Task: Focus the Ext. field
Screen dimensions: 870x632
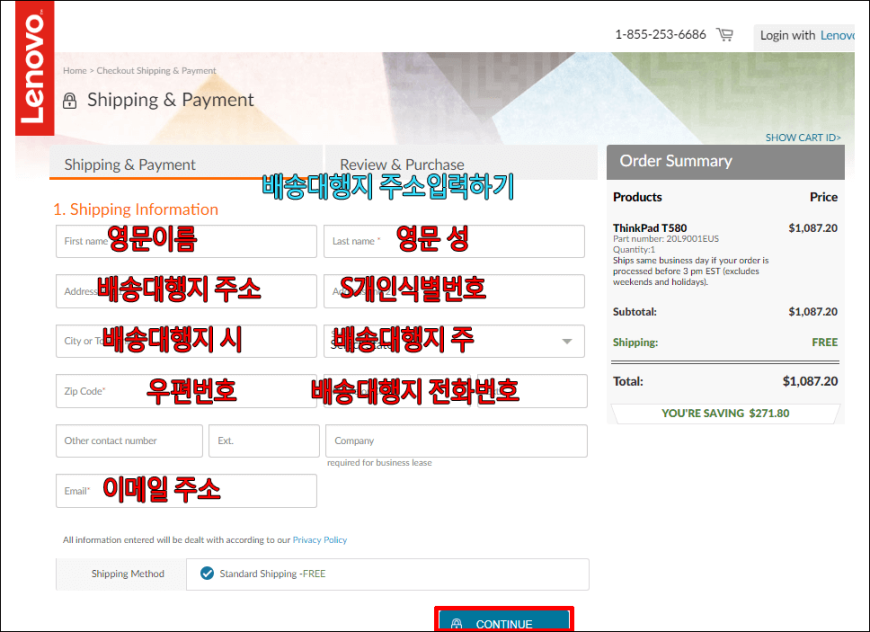Action: pyautogui.click(x=264, y=441)
